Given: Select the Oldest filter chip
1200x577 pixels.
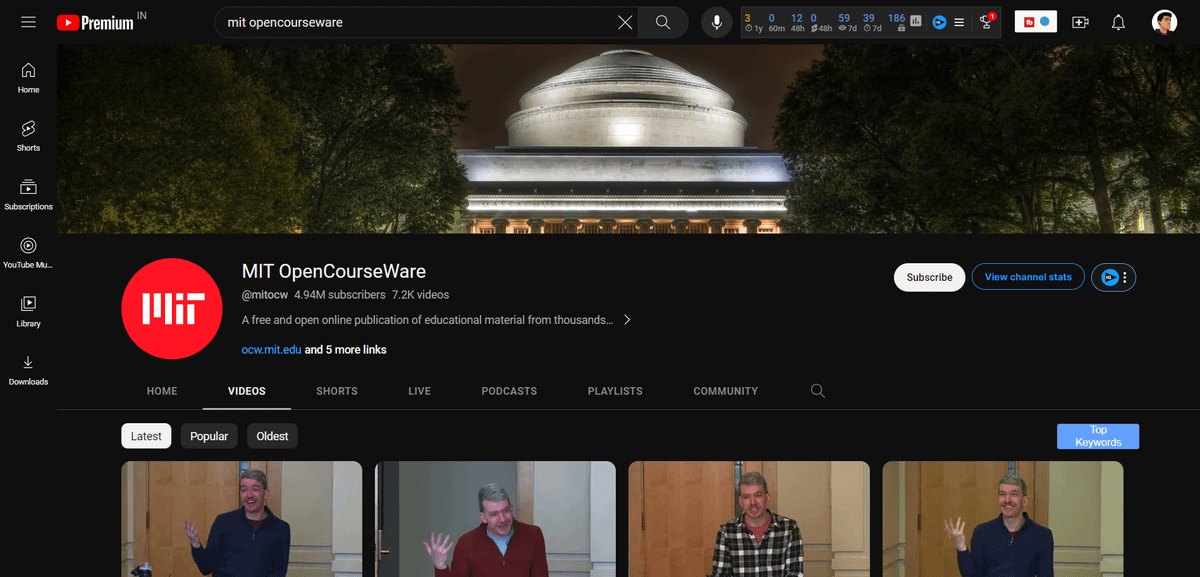Looking at the screenshot, I should 272,436.
